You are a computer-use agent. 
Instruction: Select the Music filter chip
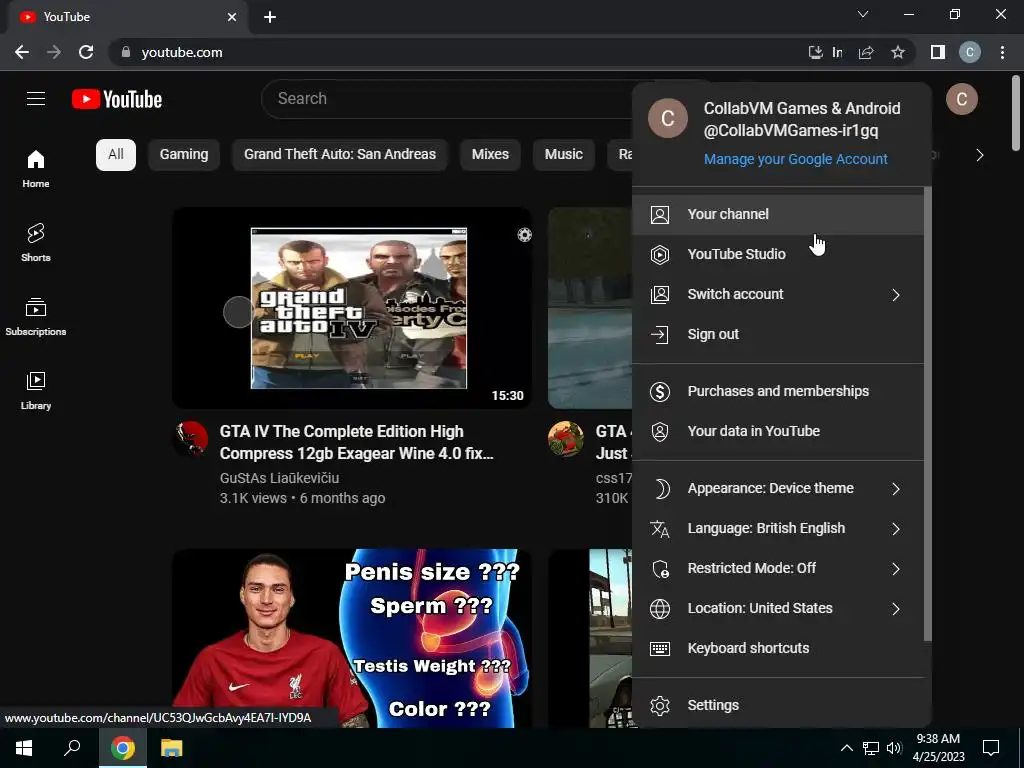click(564, 155)
